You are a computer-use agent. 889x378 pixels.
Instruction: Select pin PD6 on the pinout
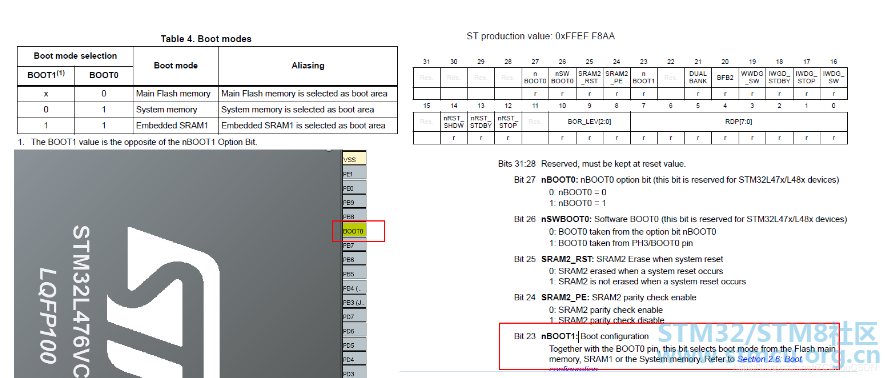tap(354, 331)
